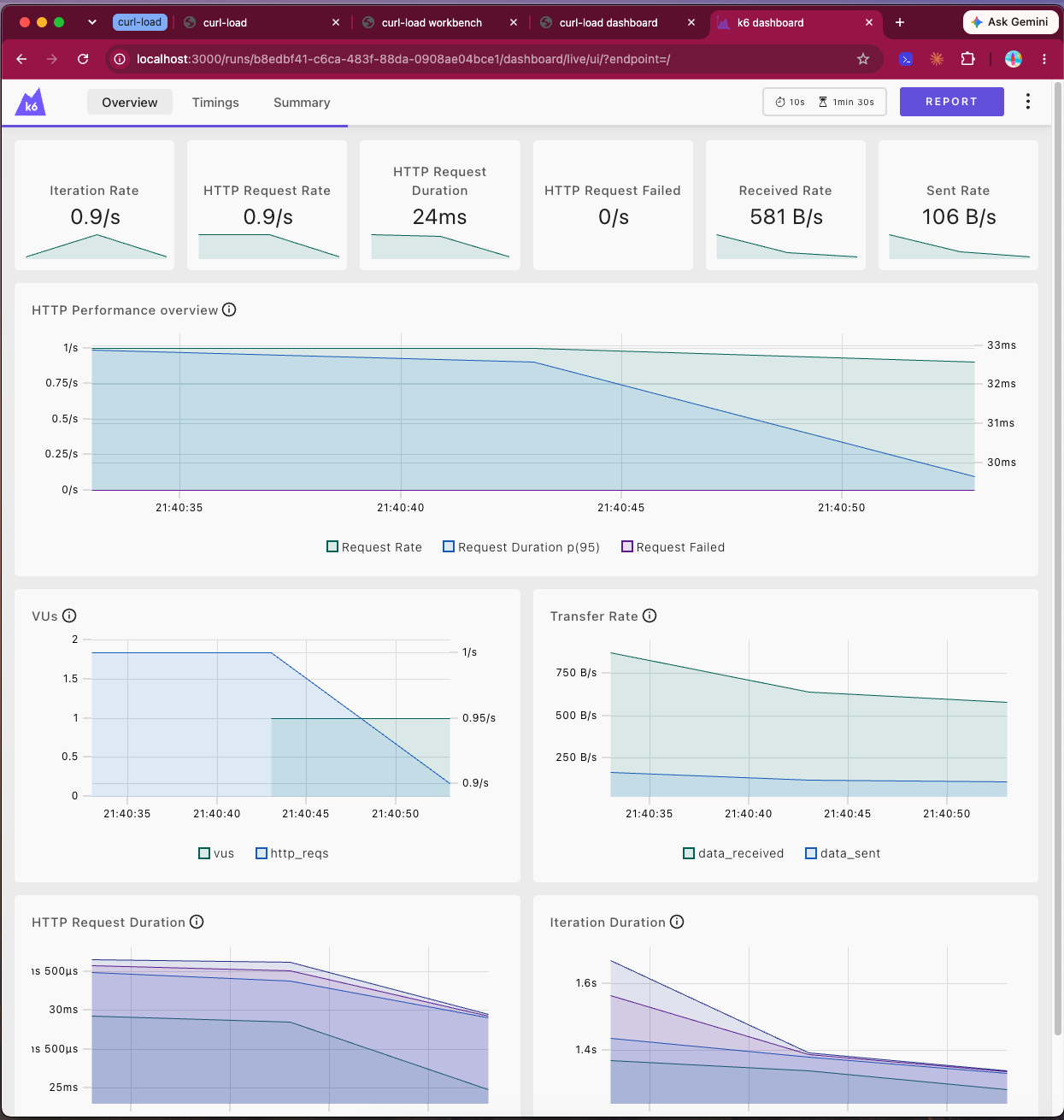
Task: Close the curl-load dashboard tab
Action: [x=691, y=22]
